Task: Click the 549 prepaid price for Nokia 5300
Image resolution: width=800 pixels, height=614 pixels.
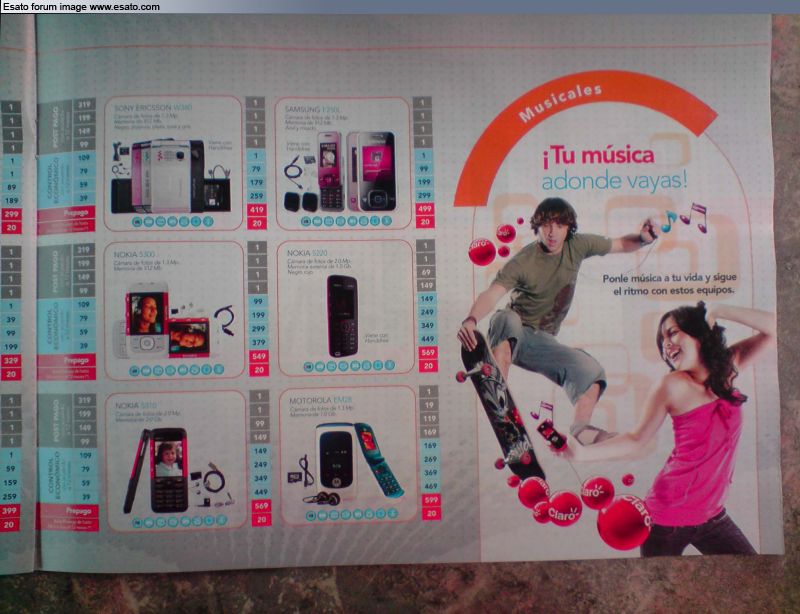Action: tap(259, 356)
